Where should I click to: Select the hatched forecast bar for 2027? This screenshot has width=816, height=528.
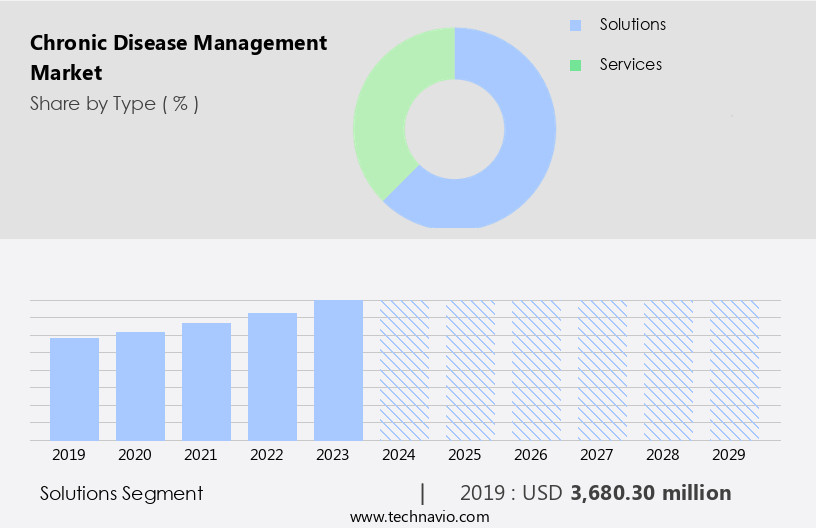602,370
